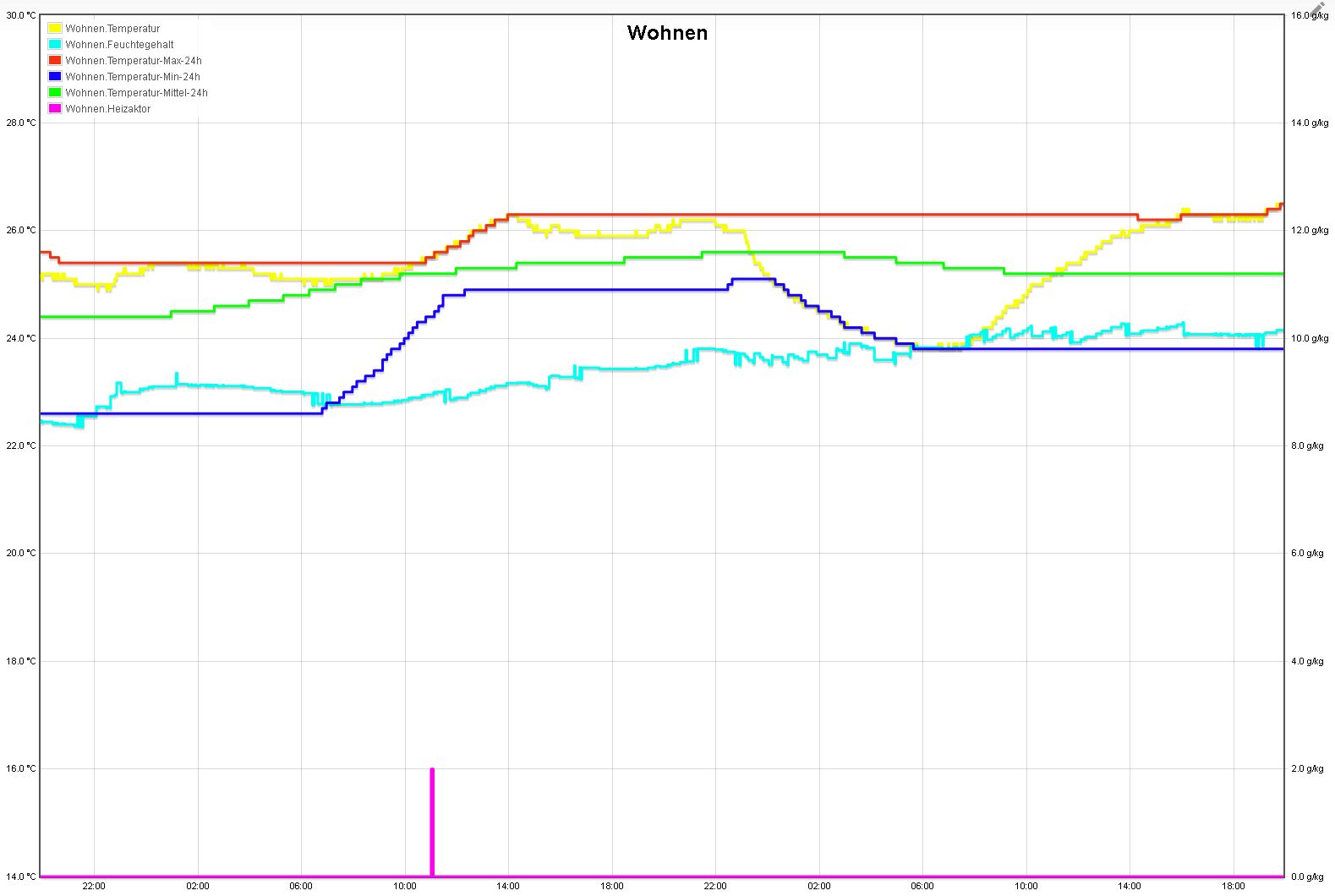Click the 2.0 g/kg axis label
Viewport: 1335px width, 896px height.
pyautogui.click(x=1309, y=768)
